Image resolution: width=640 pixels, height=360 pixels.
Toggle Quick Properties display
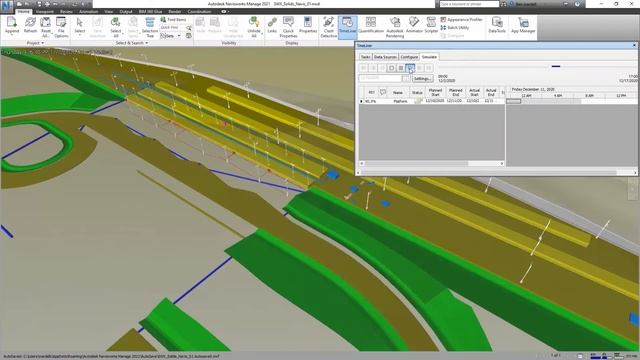coord(289,27)
